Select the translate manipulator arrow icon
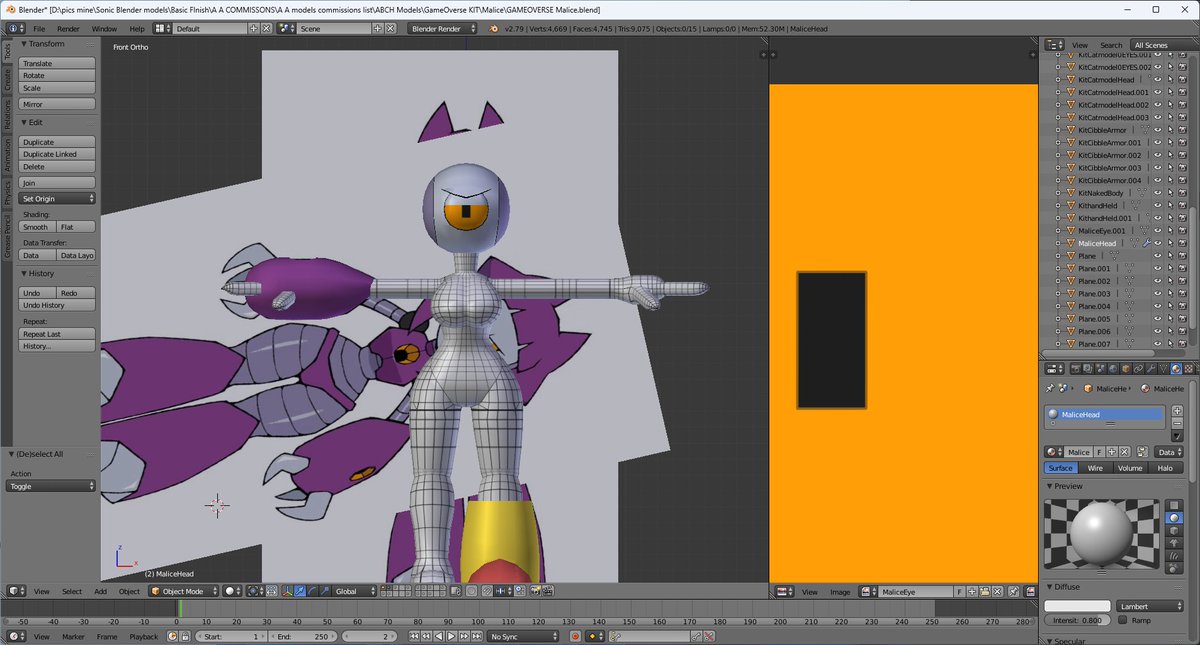 click(300, 591)
